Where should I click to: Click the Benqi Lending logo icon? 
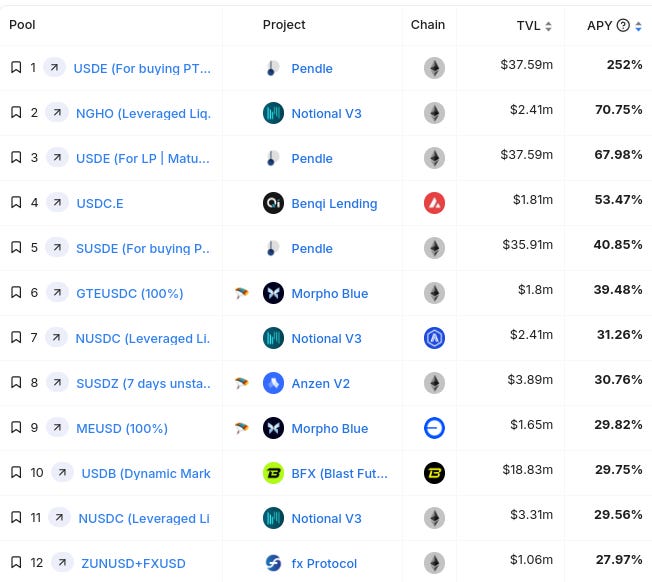pyautogui.click(x=273, y=203)
